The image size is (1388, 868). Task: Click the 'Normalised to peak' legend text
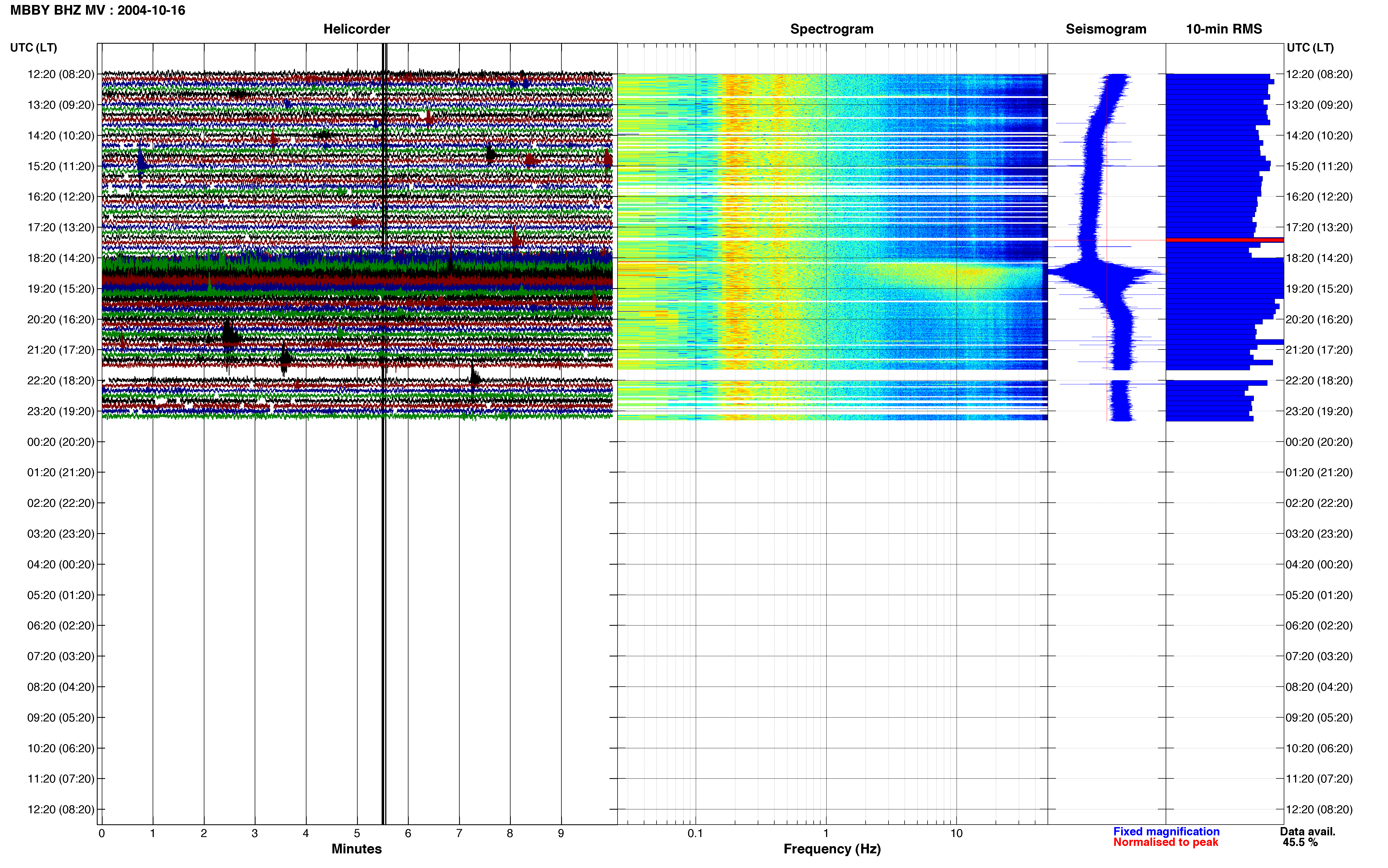[x=1165, y=842]
